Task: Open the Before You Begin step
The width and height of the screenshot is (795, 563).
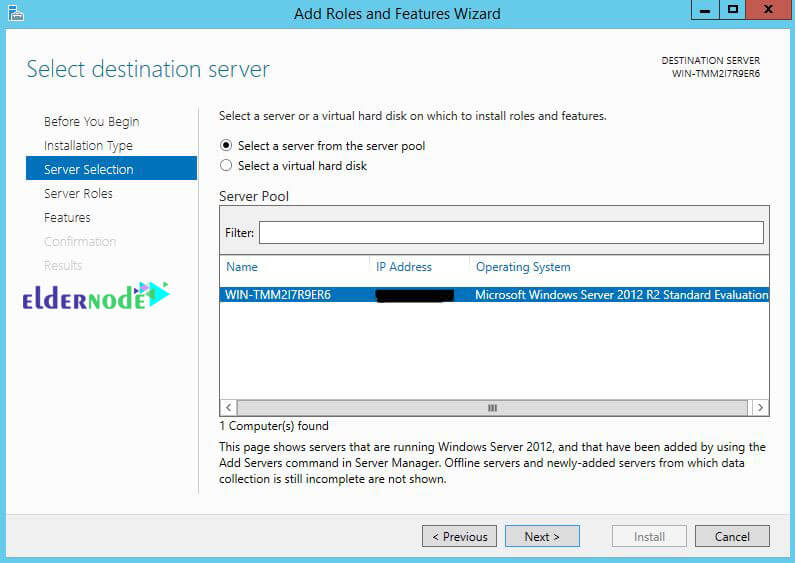Action: 91,122
